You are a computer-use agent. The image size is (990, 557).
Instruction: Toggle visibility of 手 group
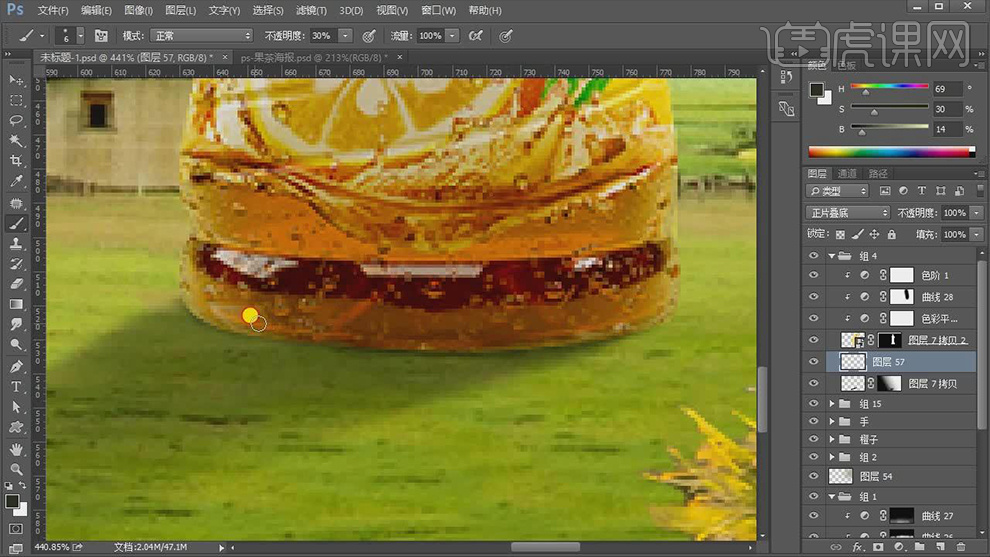pos(813,421)
